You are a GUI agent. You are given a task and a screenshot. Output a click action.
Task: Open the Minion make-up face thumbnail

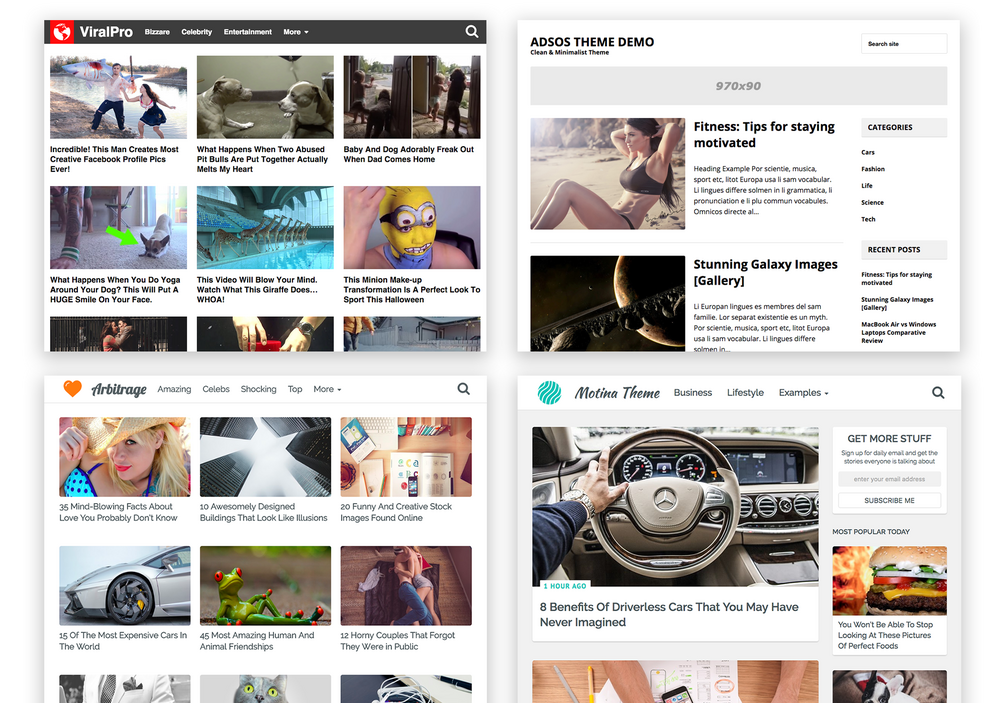(411, 227)
